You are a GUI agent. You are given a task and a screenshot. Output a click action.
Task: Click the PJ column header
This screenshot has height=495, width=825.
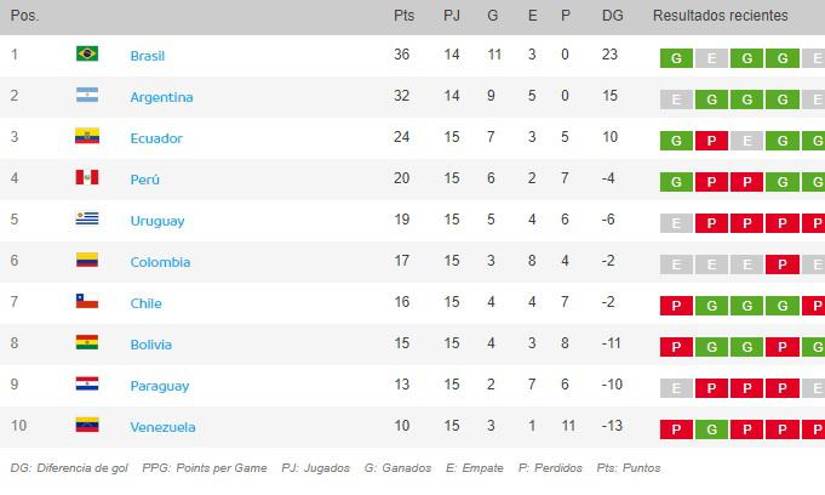pyautogui.click(x=452, y=16)
